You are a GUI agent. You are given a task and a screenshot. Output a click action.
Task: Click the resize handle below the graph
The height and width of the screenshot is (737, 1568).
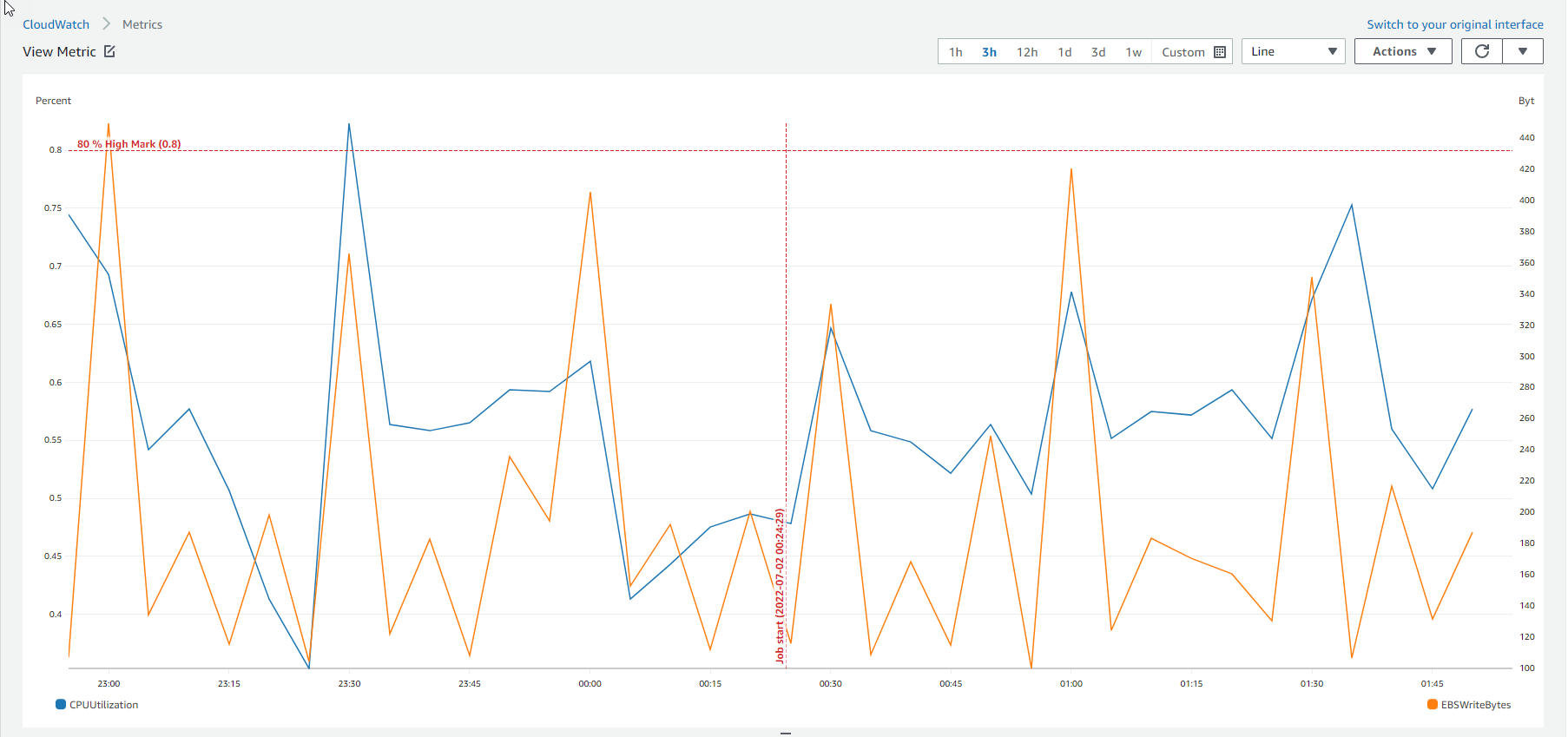[x=786, y=733]
